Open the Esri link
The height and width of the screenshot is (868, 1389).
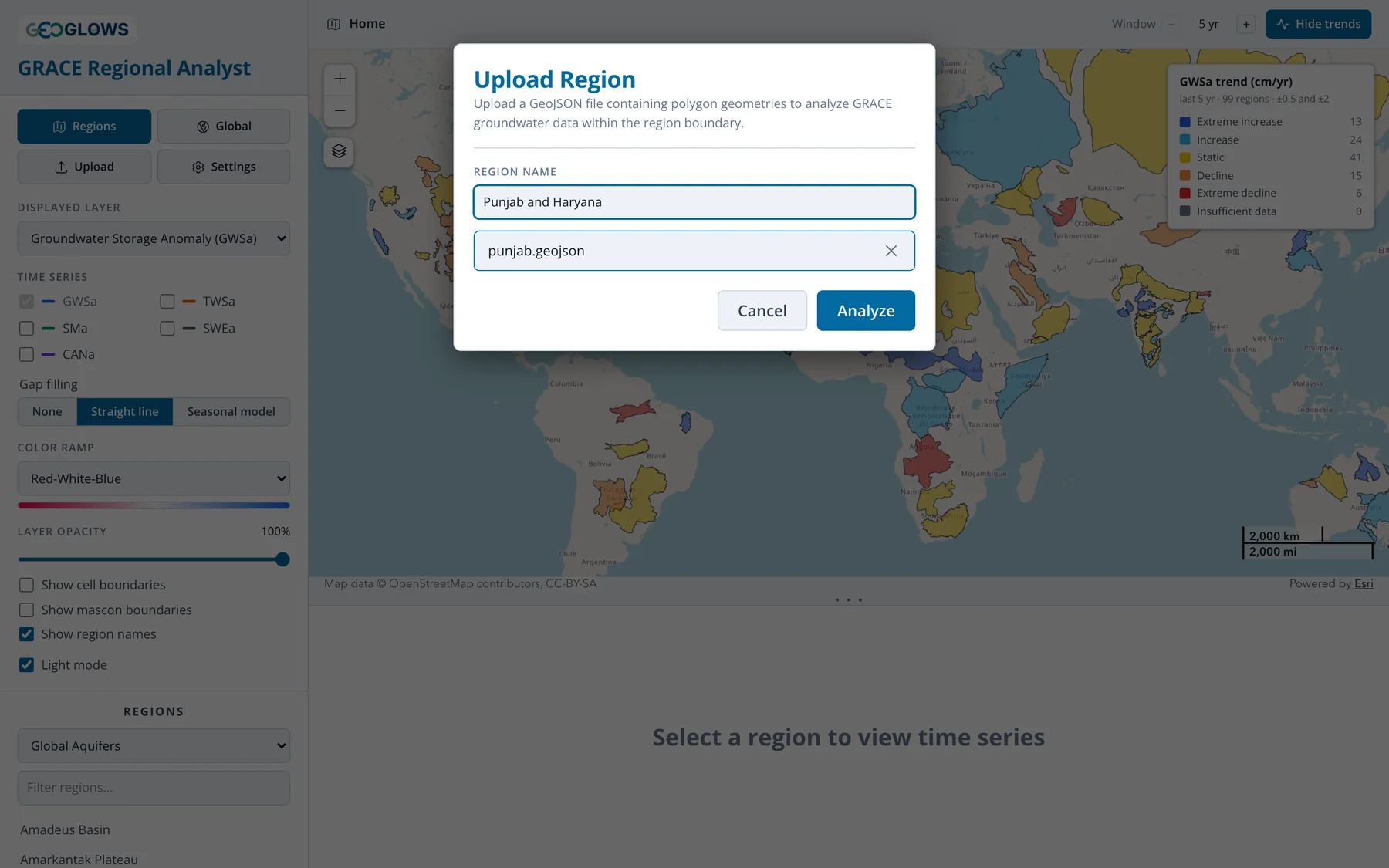[x=1364, y=584]
